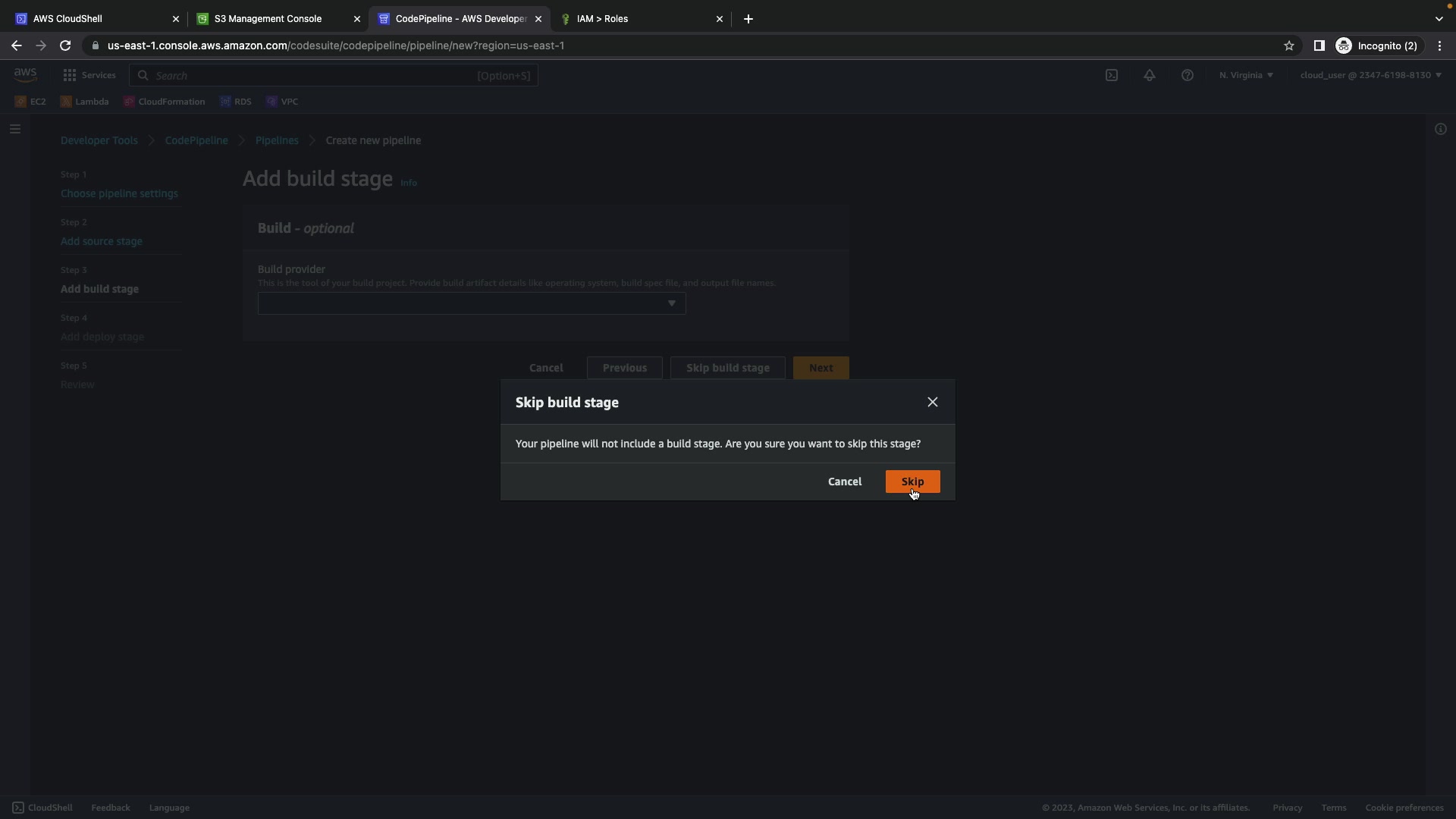
Task: Open CloudShell from the footer bar
Action: [x=42, y=808]
